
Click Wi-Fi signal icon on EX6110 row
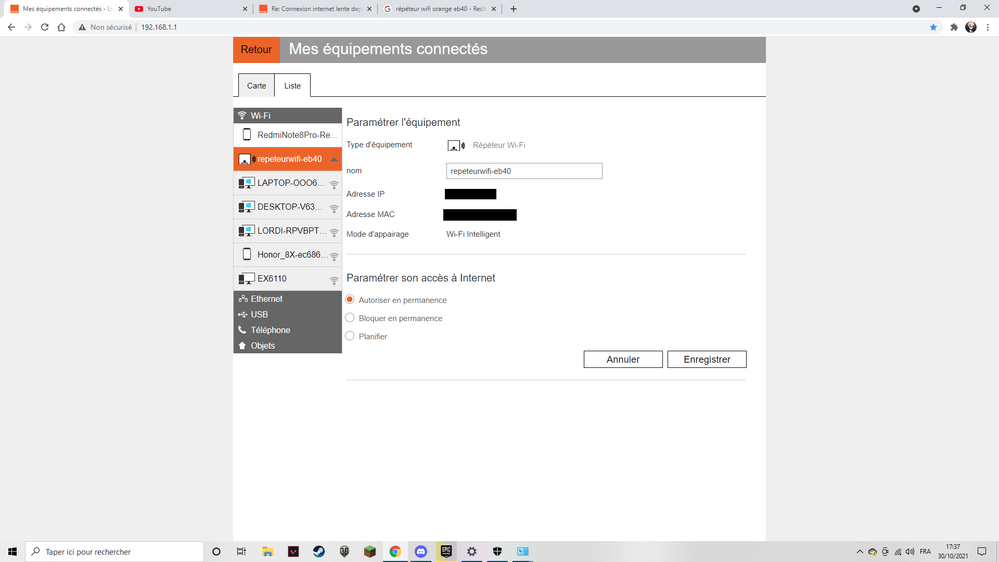click(334, 280)
